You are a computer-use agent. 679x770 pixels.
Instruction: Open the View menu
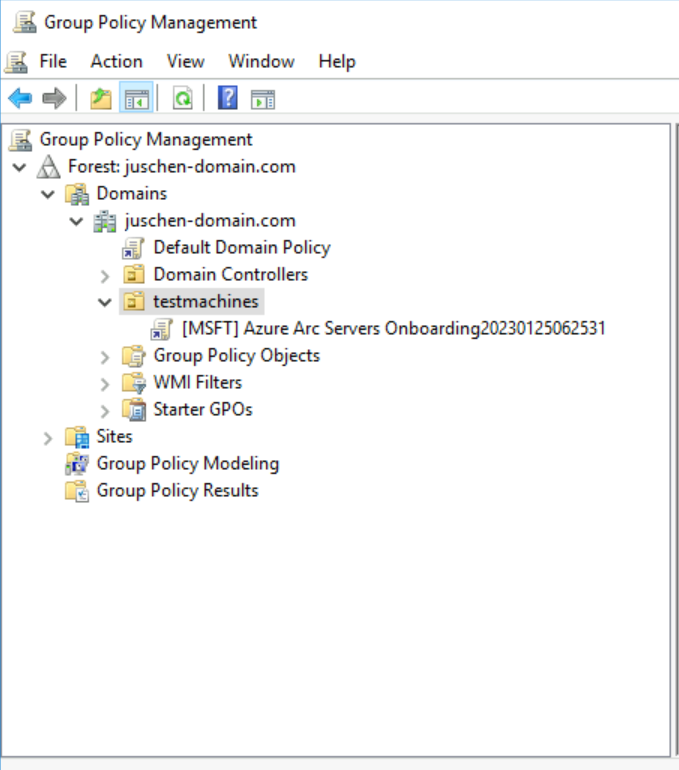pyautogui.click(x=186, y=61)
